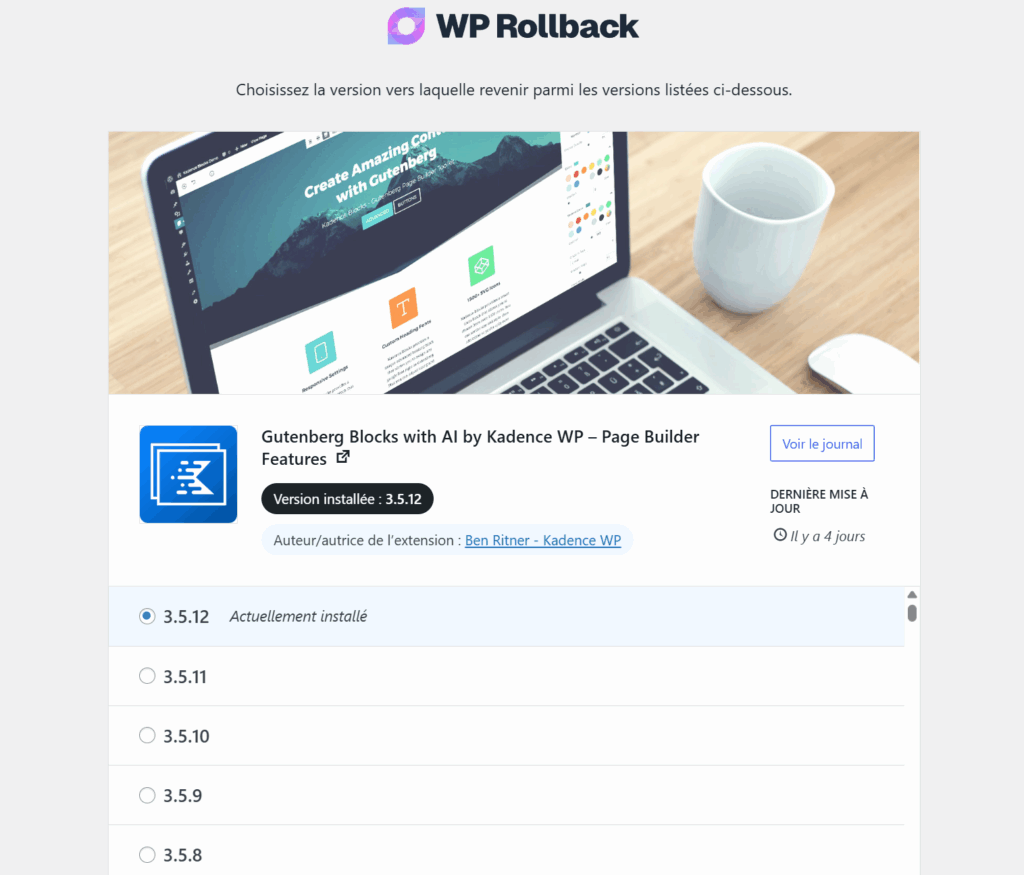Click the scrollbar up arrow in version list
1024x875 pixels.
(x=912, y=595)
